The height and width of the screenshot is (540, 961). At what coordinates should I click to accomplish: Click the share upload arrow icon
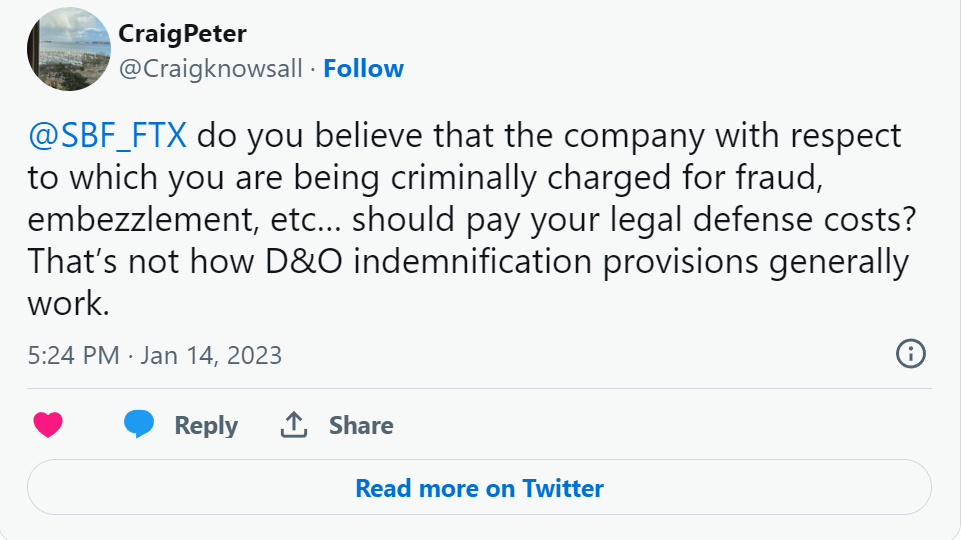coord(293,425)
